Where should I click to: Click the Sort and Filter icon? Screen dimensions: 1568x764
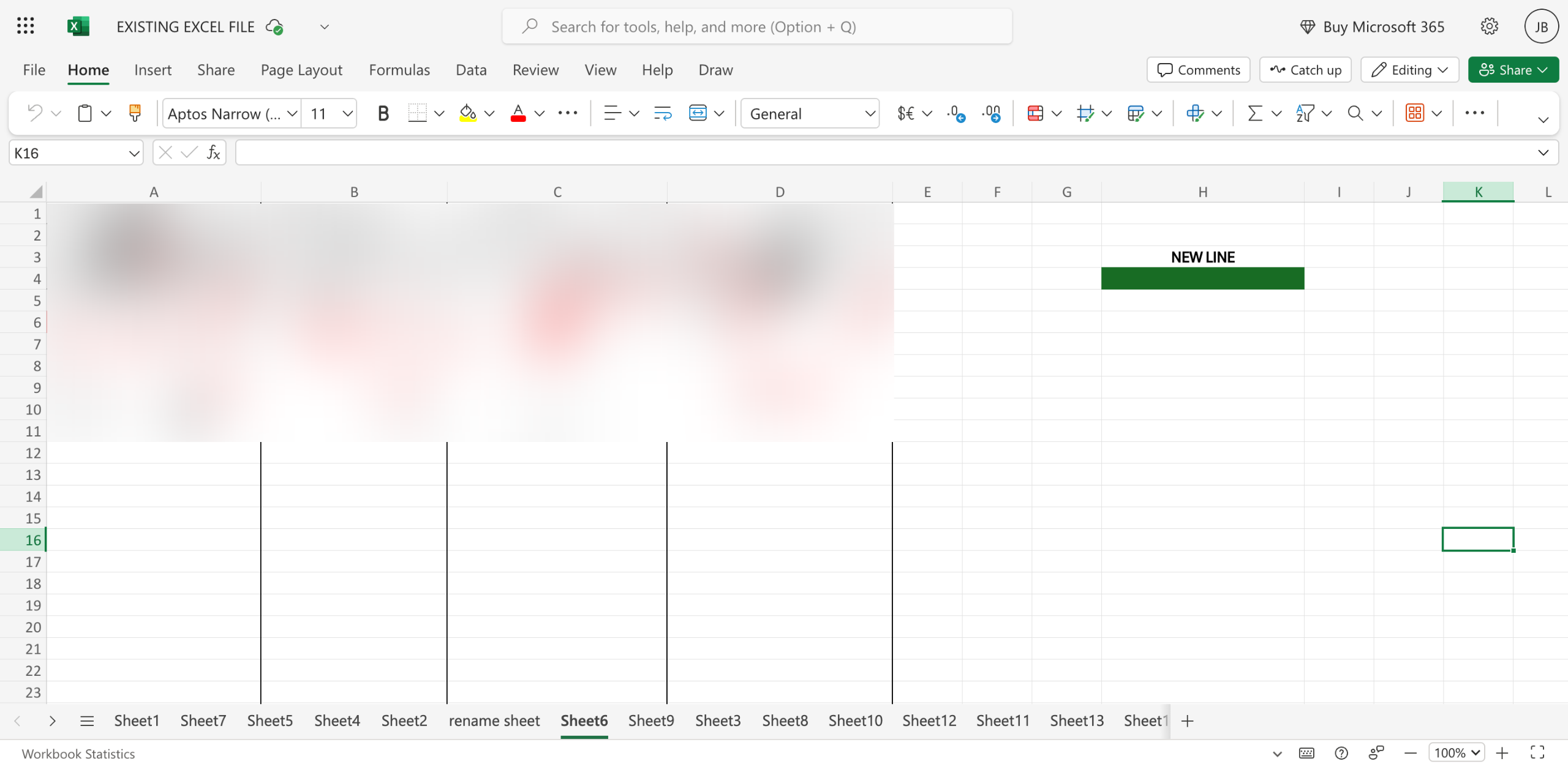[x=1305, y=113]
